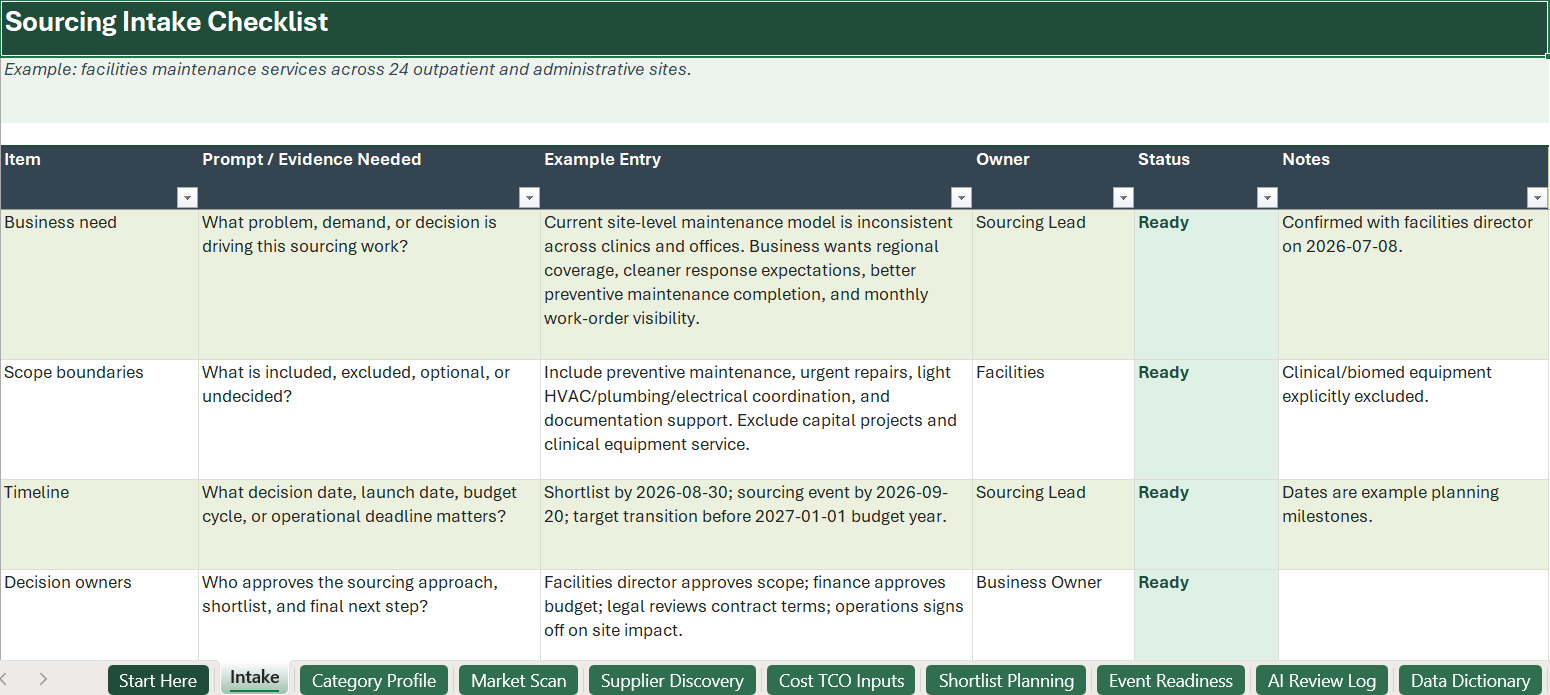Select the example facilities maintenance subtitle cell
Viewport: 1550px width, 695px height.
coord(775,90)
